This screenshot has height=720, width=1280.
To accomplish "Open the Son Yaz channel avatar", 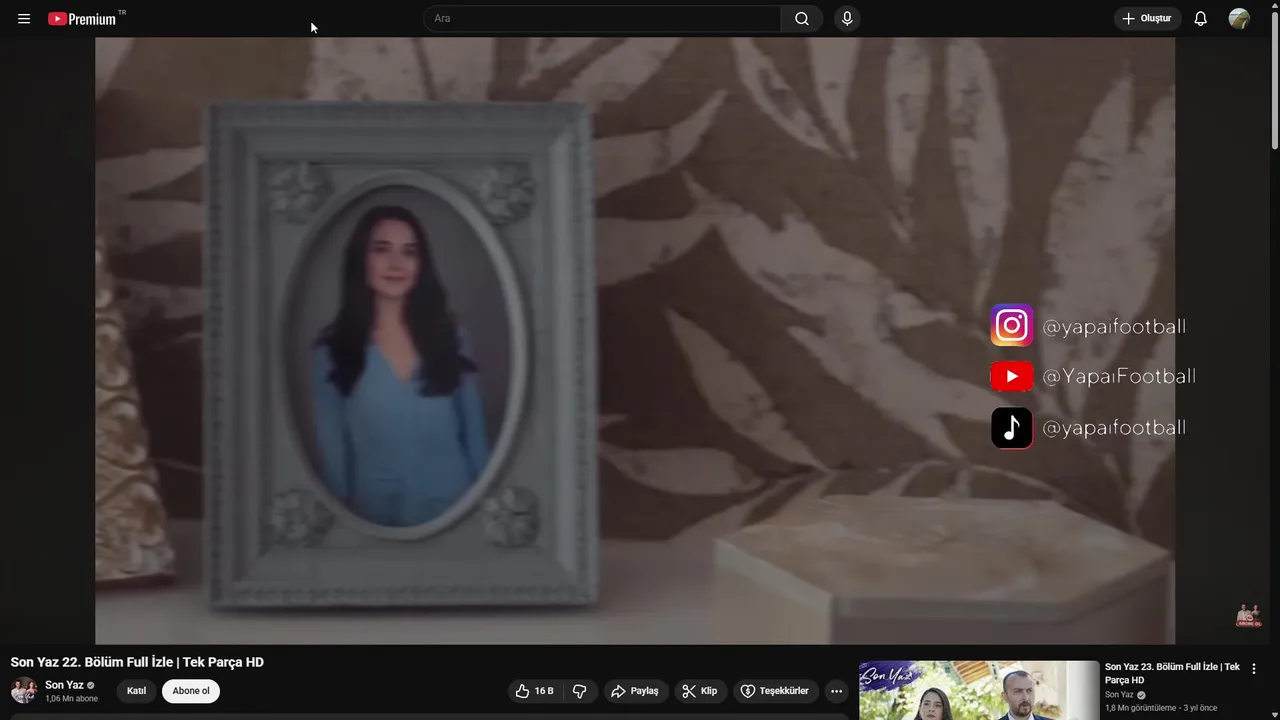I will [x=24, y=691].
